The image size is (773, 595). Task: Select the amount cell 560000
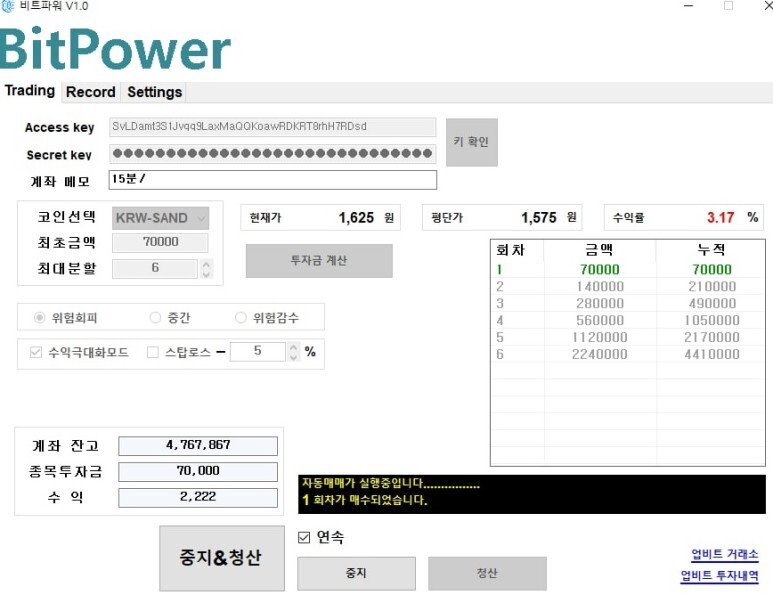pos(599,320)
